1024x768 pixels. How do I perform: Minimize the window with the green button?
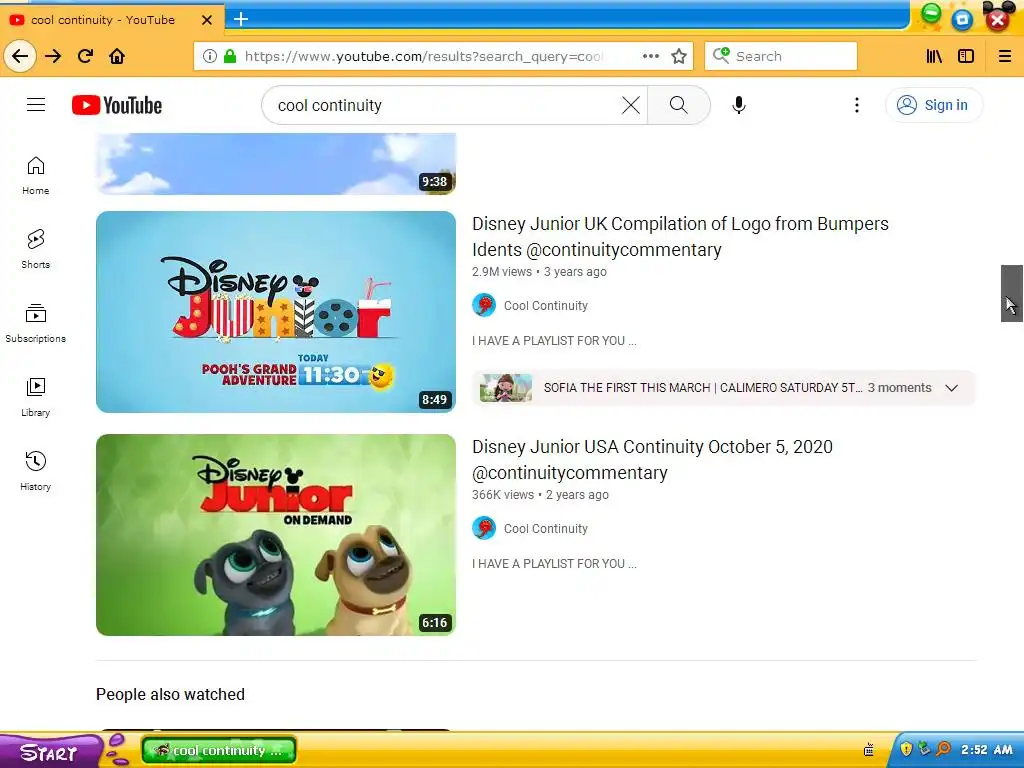[931, 14]
